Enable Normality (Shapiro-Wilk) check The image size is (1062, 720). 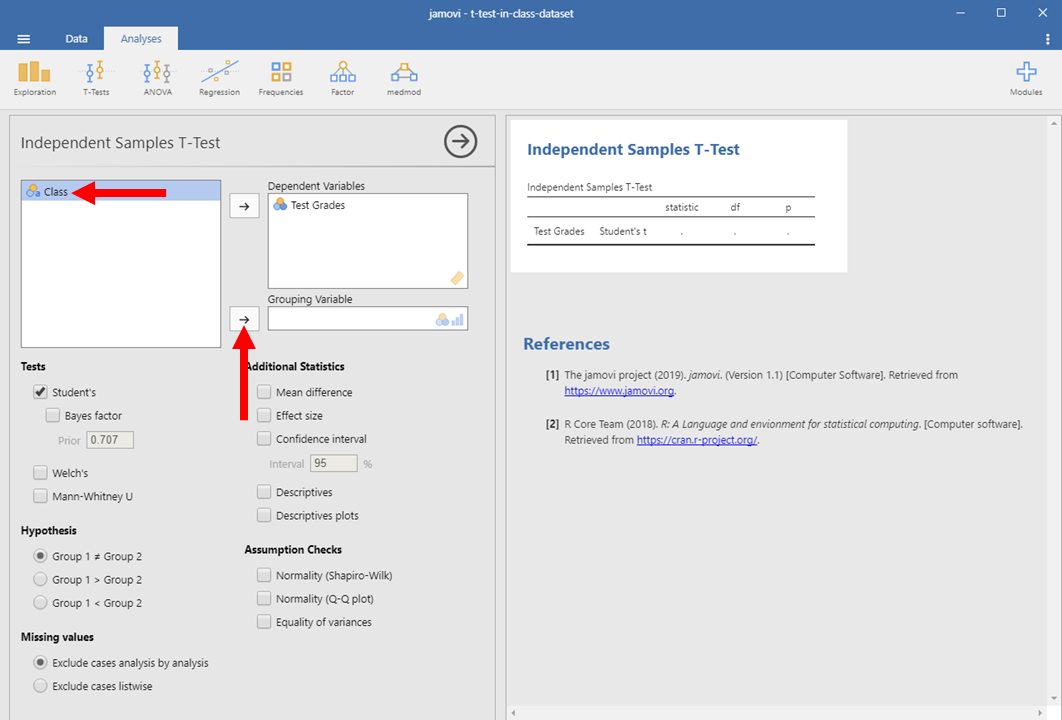coord(264,576)
